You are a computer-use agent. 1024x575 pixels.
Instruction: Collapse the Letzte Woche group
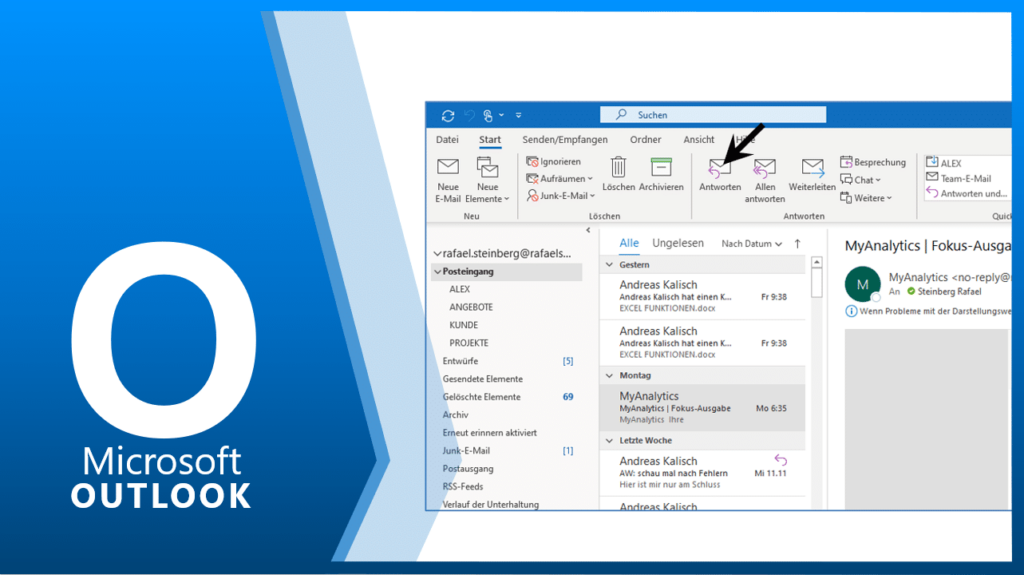(x=609, y=441)
